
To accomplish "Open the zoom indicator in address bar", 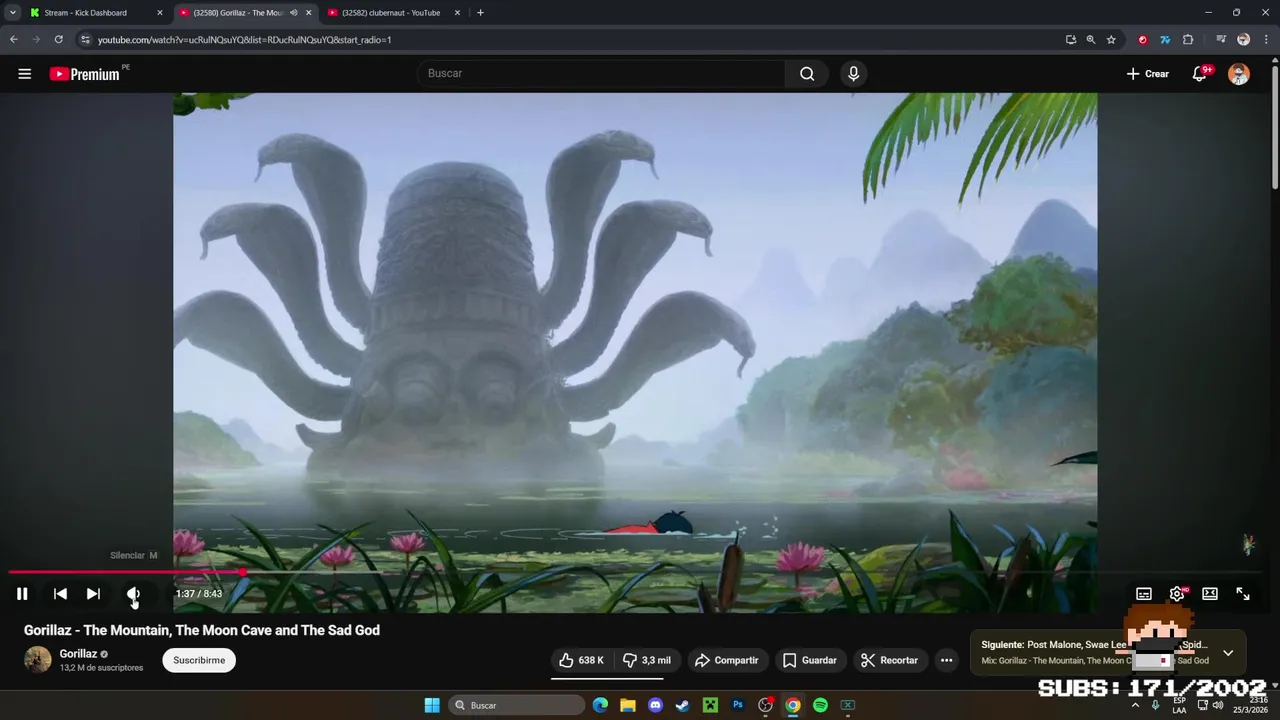I will (1091, 40).
